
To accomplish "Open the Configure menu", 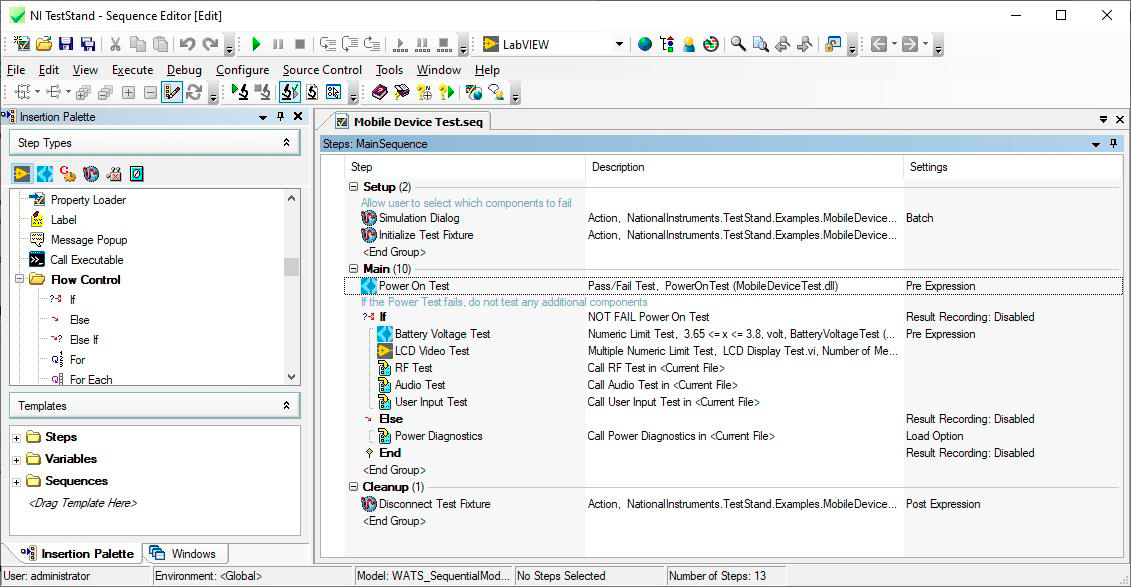I will pos(242,69).
